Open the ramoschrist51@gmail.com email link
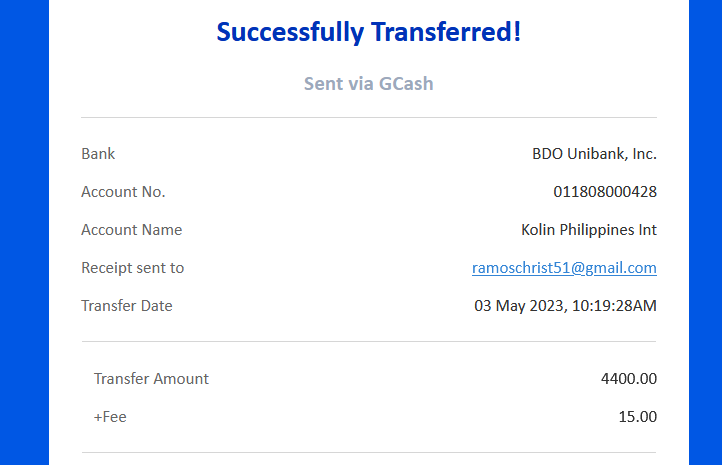The height and width of the screenshot is (465, 722). (x=564, y=268)
